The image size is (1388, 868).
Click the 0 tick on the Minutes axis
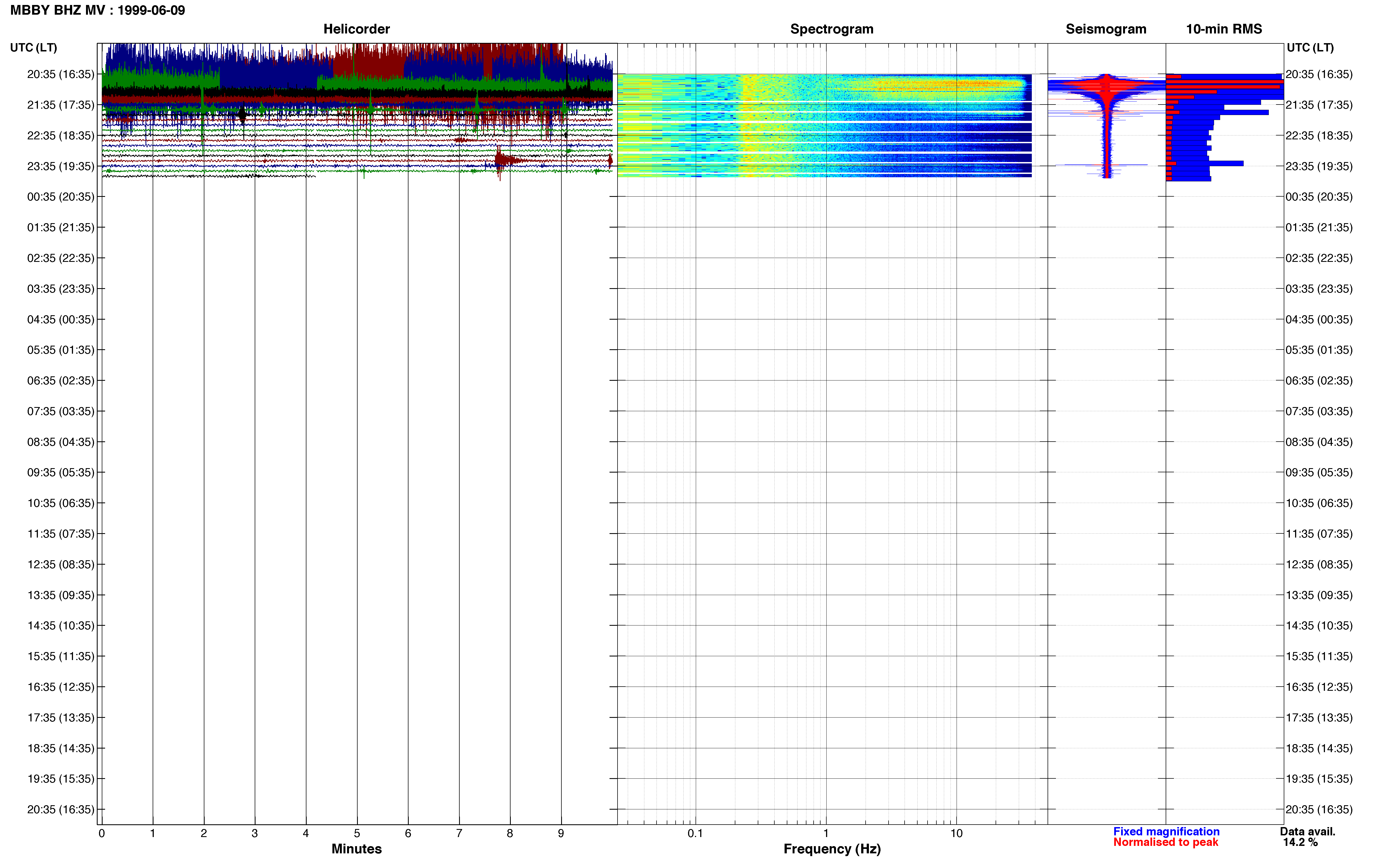tap(101, 833)
